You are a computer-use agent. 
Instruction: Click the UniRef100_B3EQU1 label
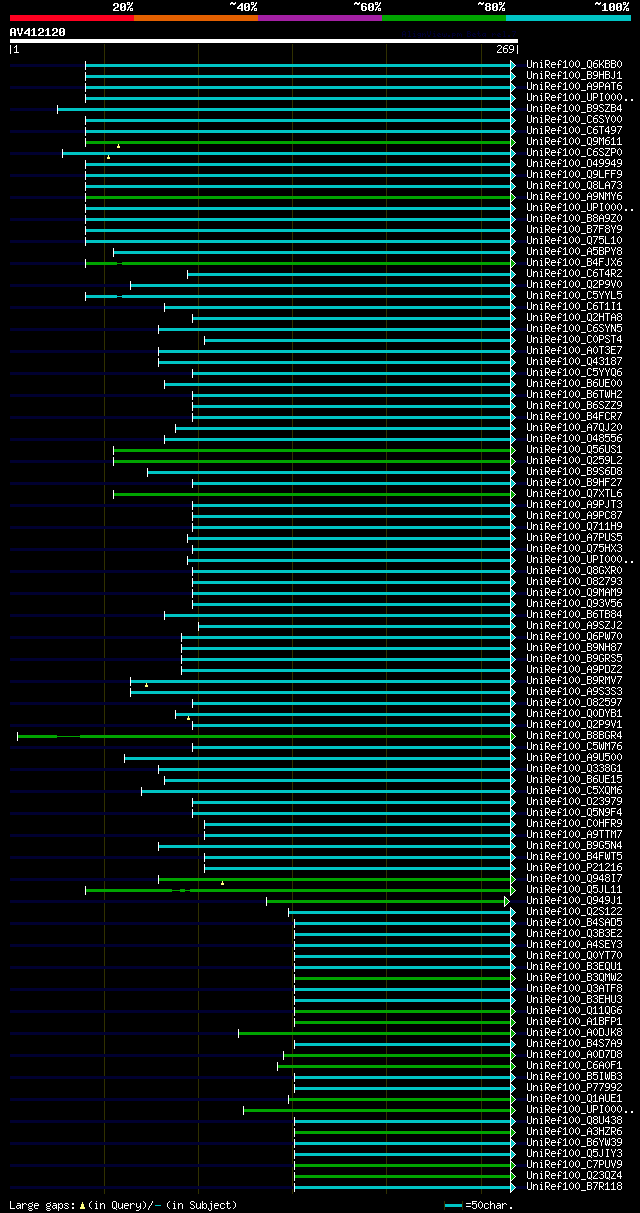(574, 966)
